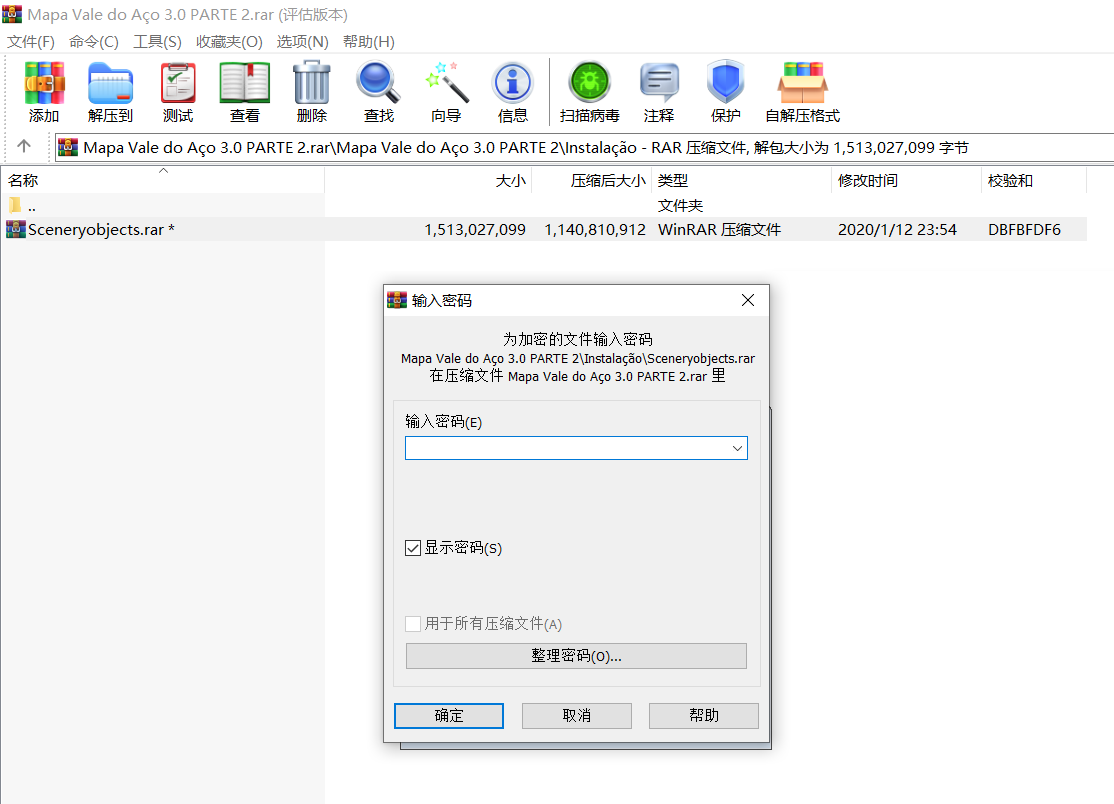
Task: Click the parent folder '..' icon
Action: (15, 206)
